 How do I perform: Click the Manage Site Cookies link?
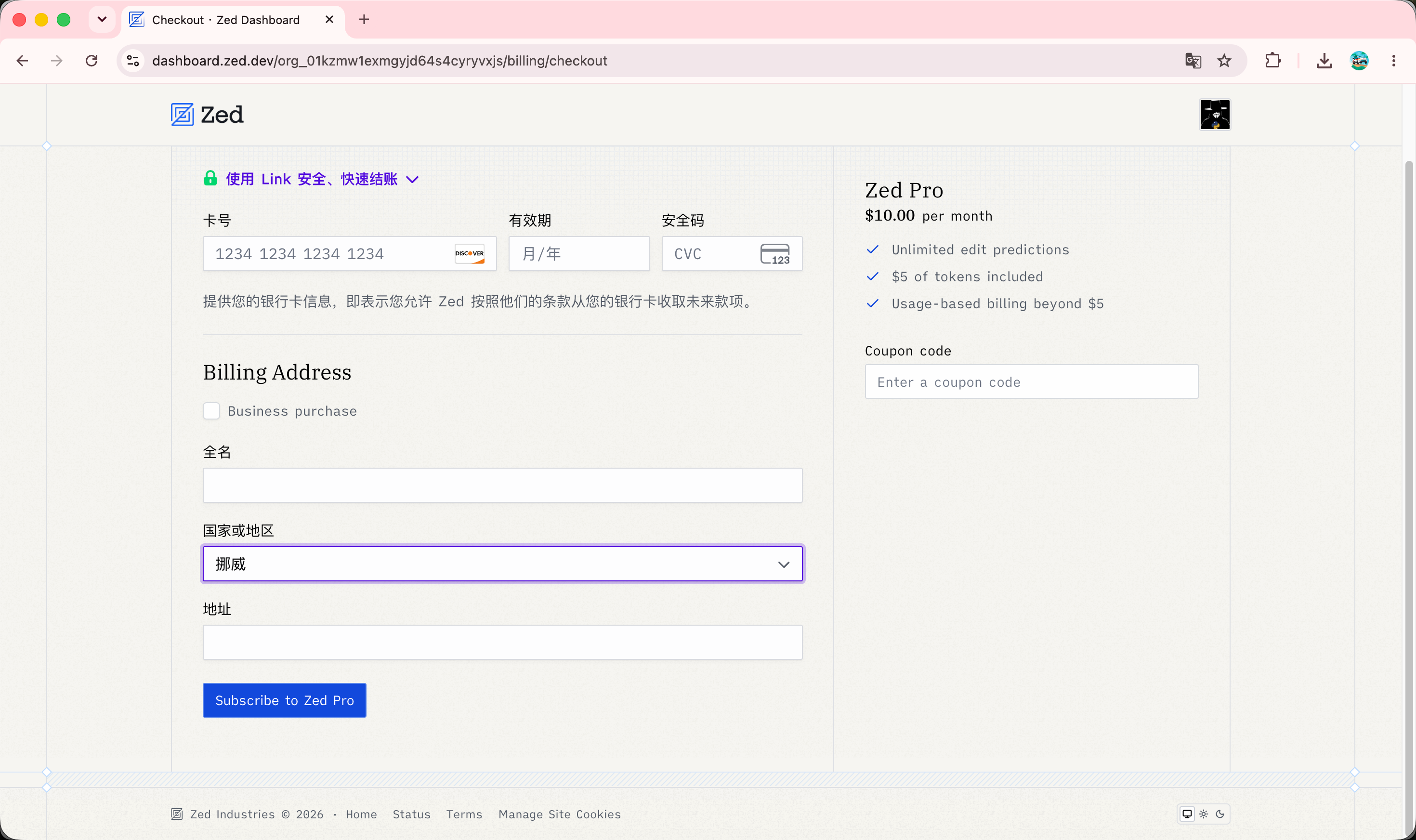[x=560, y=814]
